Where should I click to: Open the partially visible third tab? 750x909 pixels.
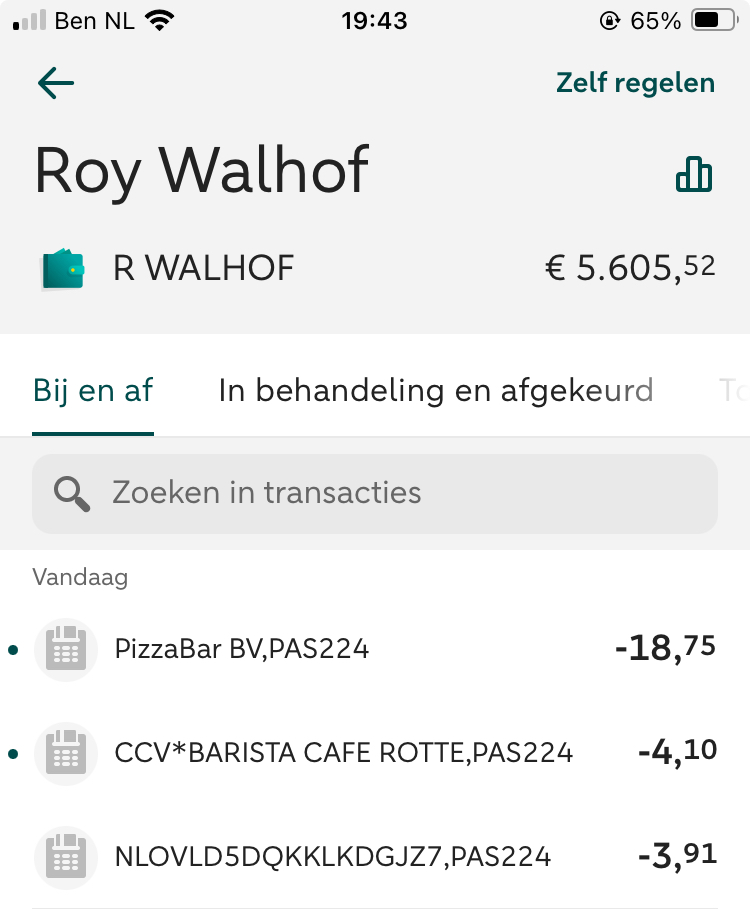(733, 390)
